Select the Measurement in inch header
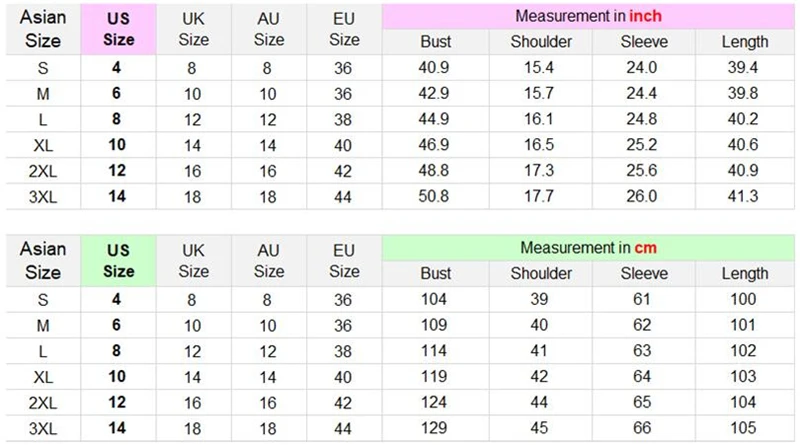The height and width of the screenshot is (445, 800). click(588, 16)
